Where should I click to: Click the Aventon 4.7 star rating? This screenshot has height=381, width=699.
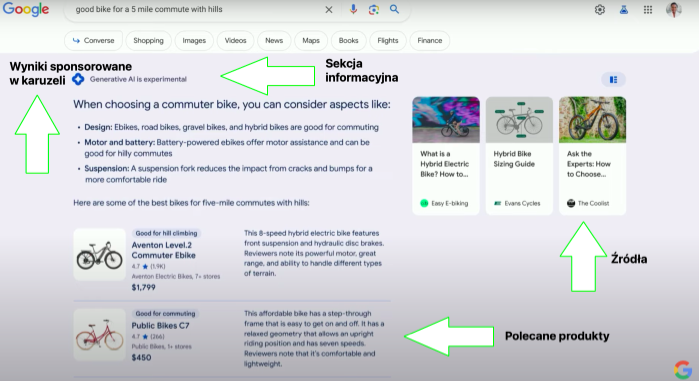click(148, 266)
